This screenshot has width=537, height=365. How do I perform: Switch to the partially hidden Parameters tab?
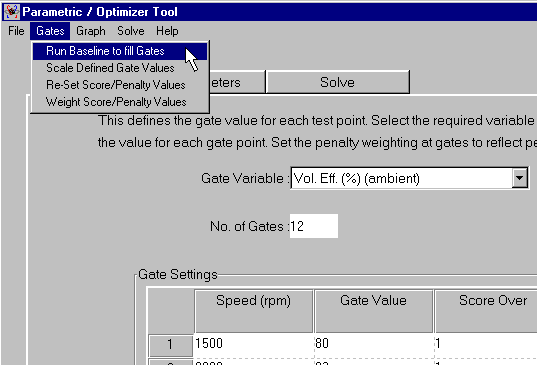point(237,82)
